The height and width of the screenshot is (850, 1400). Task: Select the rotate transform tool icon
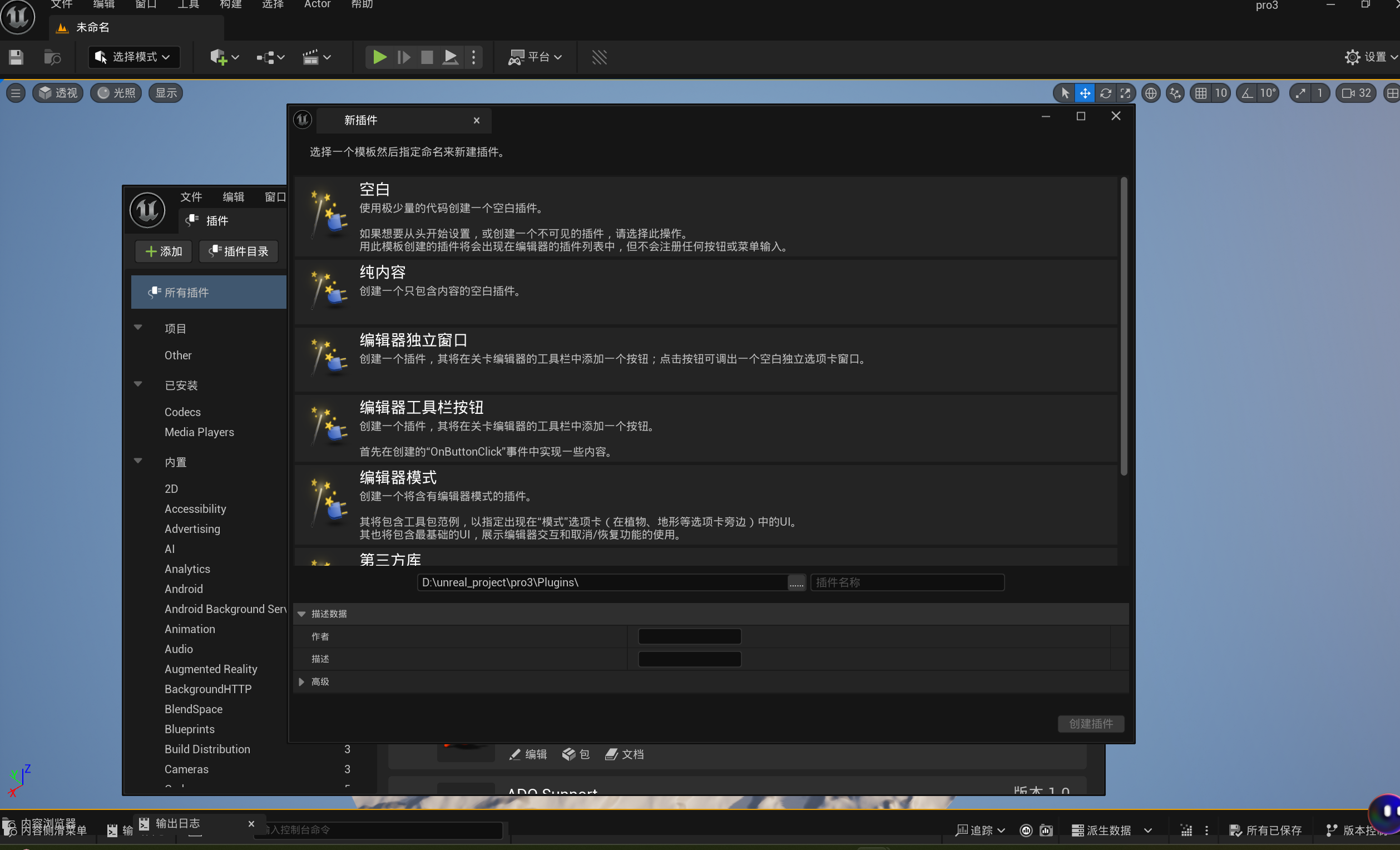(x=1105, y=93)
